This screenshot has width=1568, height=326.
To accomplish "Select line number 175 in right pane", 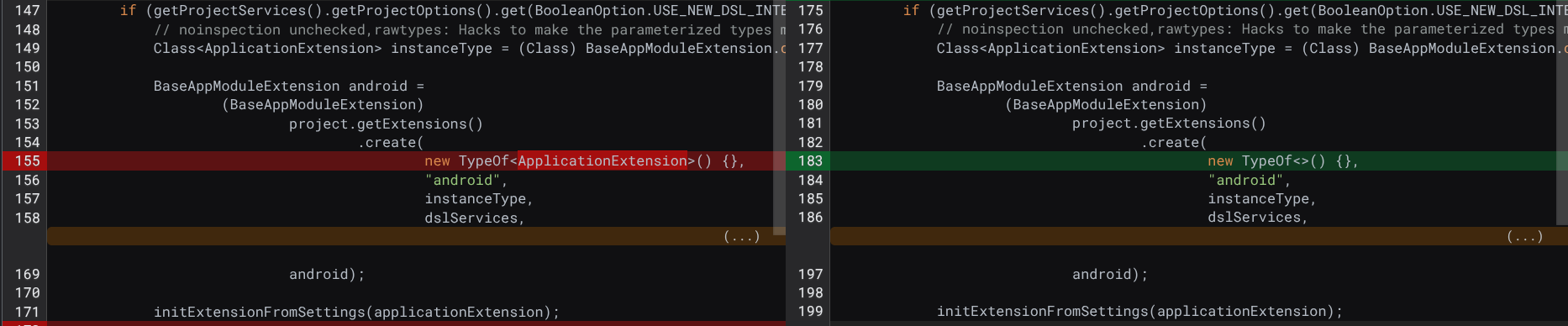I will (811, 11).
